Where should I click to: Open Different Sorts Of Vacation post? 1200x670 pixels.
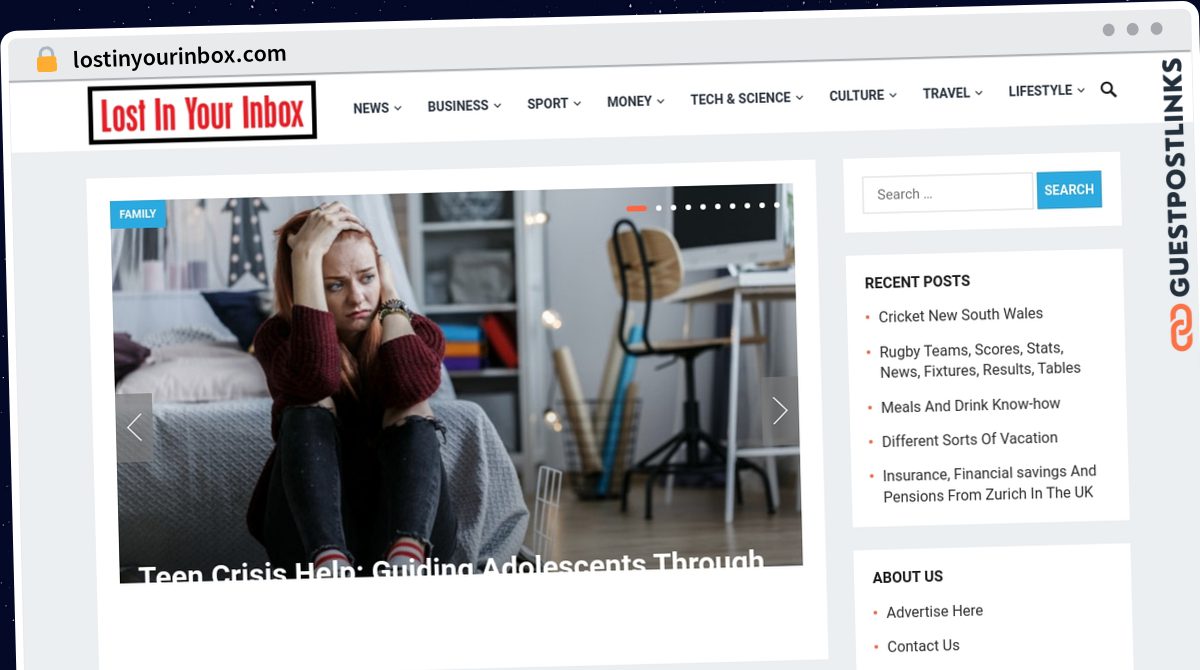[x=969, y=439]
